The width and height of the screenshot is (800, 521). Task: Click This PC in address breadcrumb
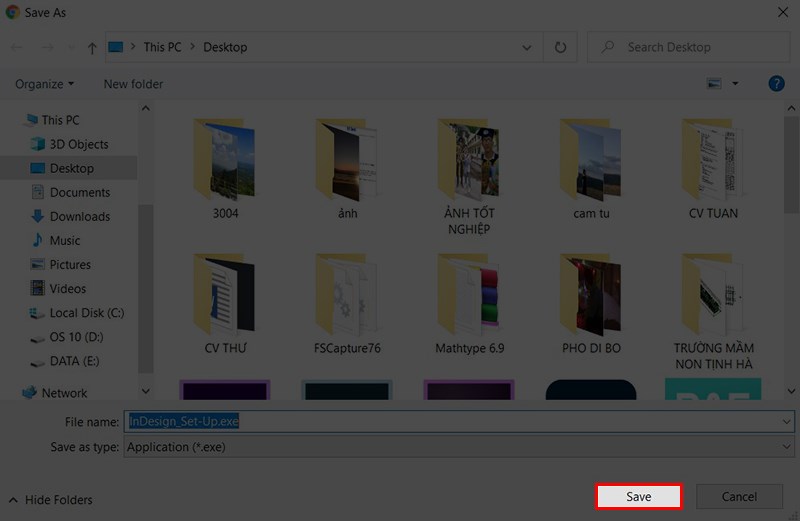(162, 47)
